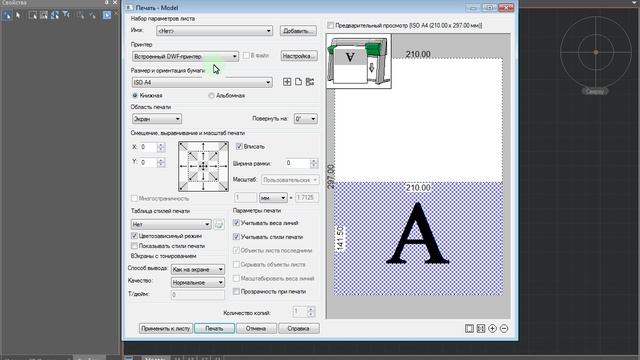Click the first preview icon at the bottom
640x360 pixels.
[469, 329]
